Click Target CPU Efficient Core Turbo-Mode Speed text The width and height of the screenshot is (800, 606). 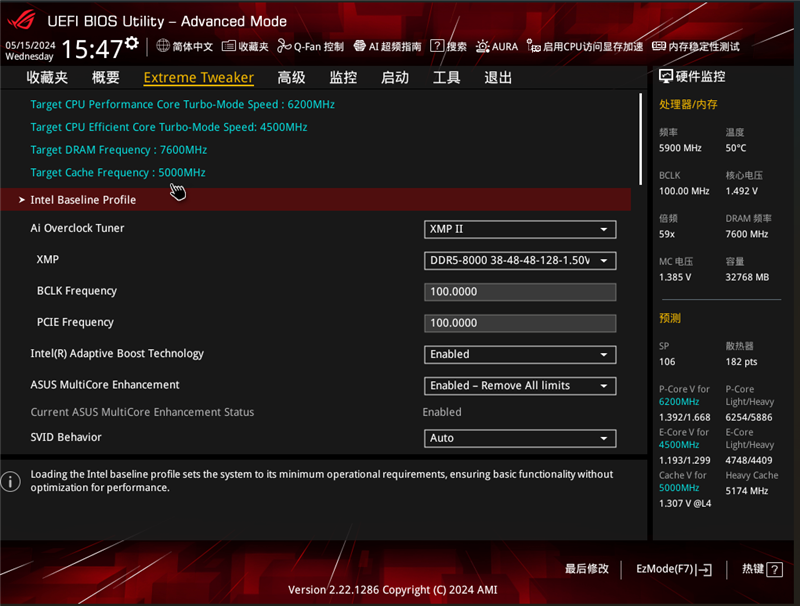pyautogui.click(x=169, y=127)
